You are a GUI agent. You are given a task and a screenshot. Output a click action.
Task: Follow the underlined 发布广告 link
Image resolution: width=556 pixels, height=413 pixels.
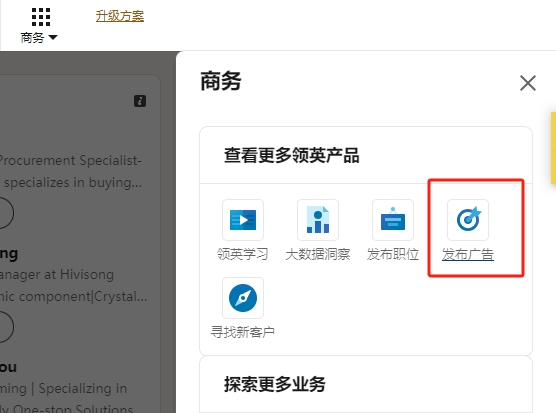point(468,254)
